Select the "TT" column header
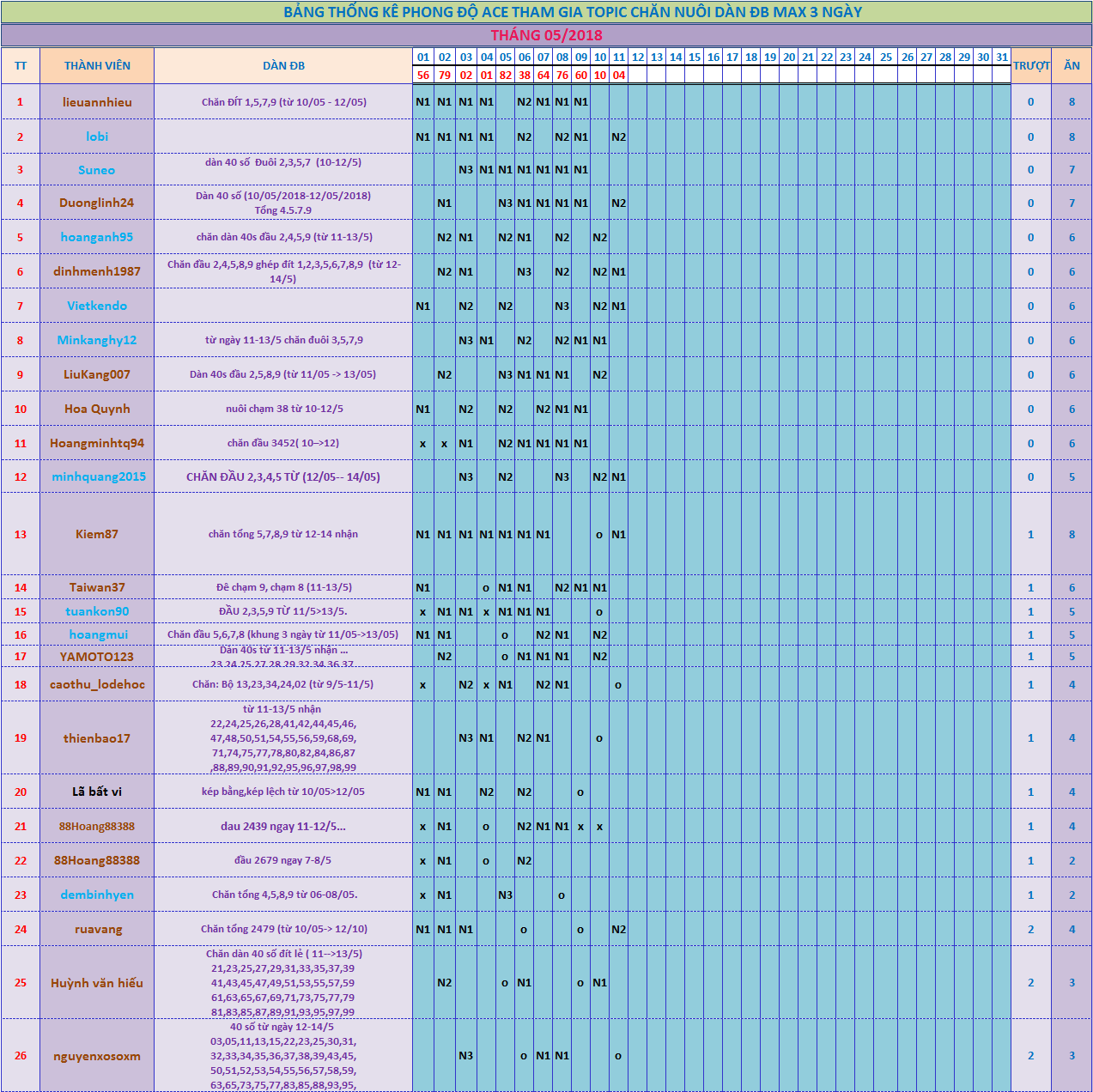1093x1092 pixels. coord(21,66)
